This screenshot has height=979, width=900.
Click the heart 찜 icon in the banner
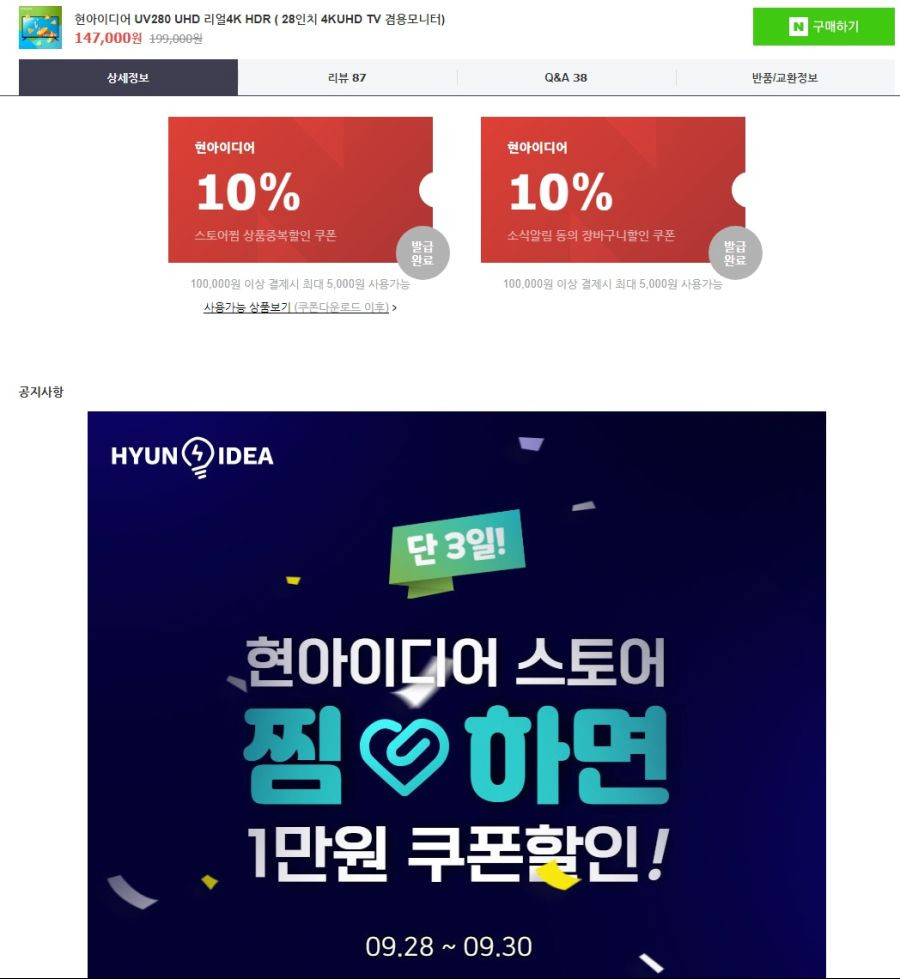[x=404, y=756]
